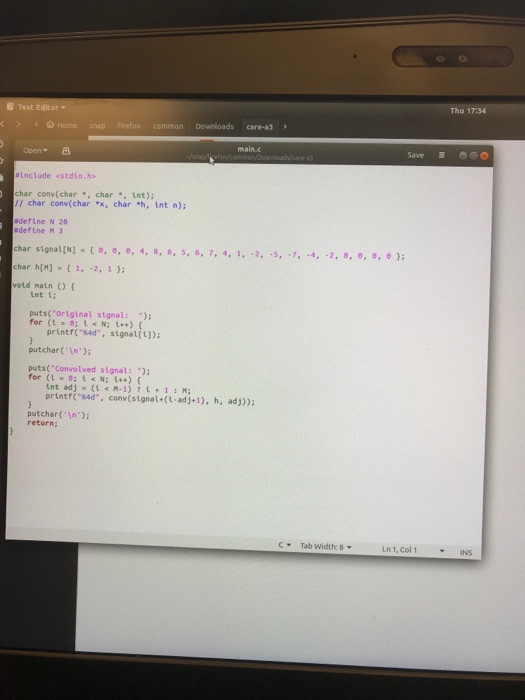Open the gedit Open file dropdown
The width and height of the screenshot is (525, 700).
(x=35, y=150)
